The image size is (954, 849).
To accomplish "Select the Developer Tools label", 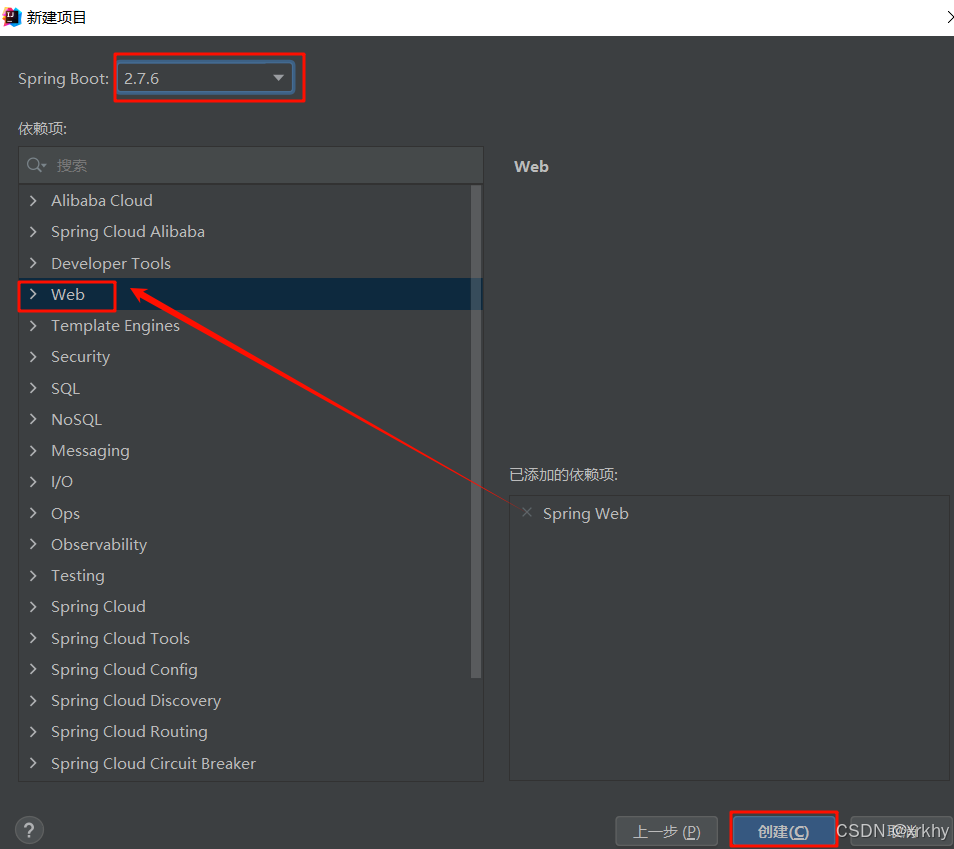I will pyautogui.click(x=111, y=264).
